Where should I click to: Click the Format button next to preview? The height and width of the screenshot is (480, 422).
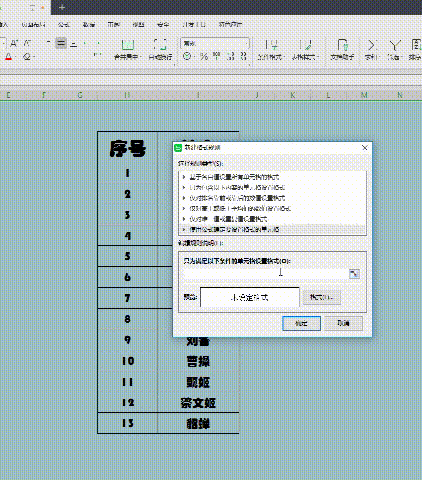click(322, 297)
